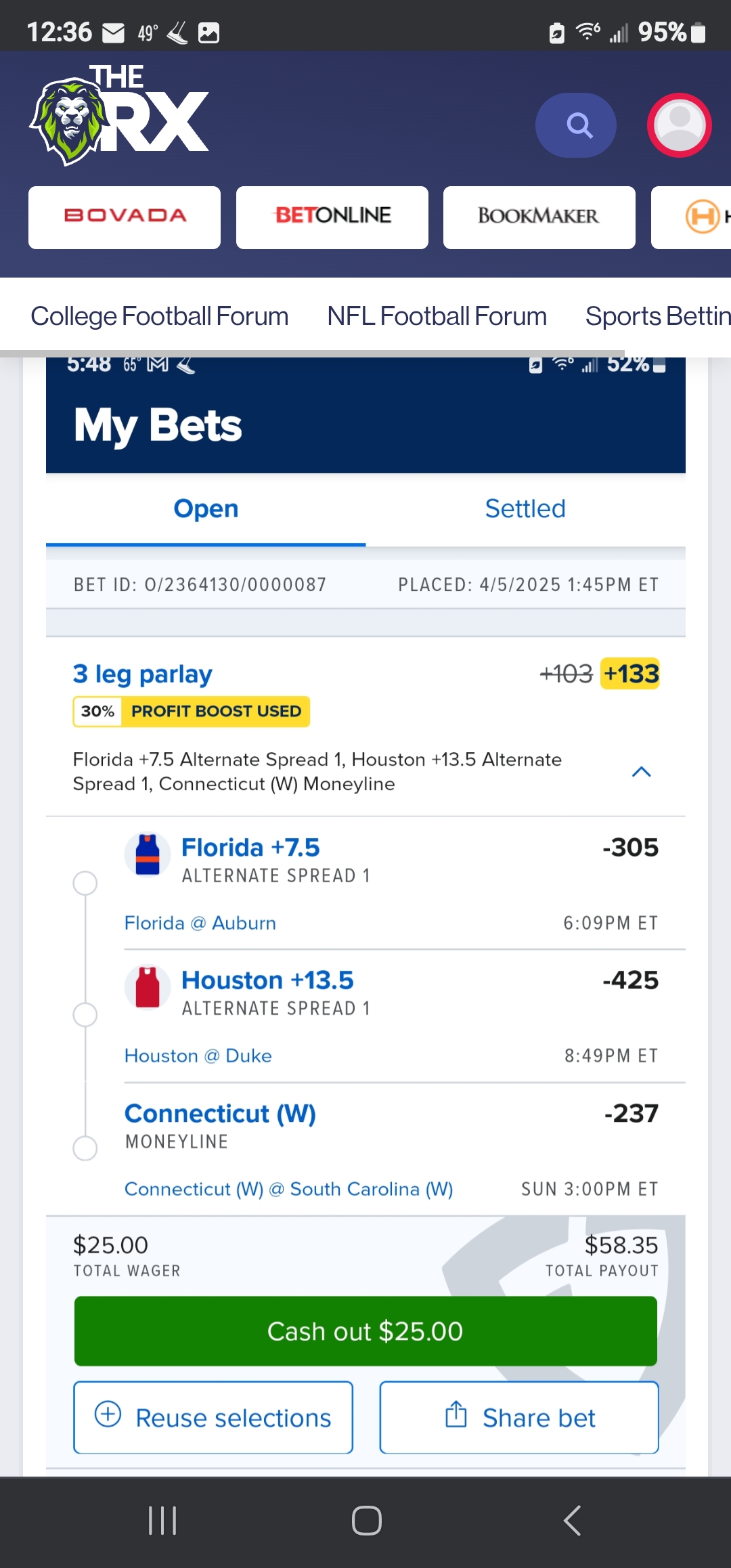Image resolution: width=731 pixels, height=1568 pixels.
Task: Select the Open bets tab
Action: [206, 509]
